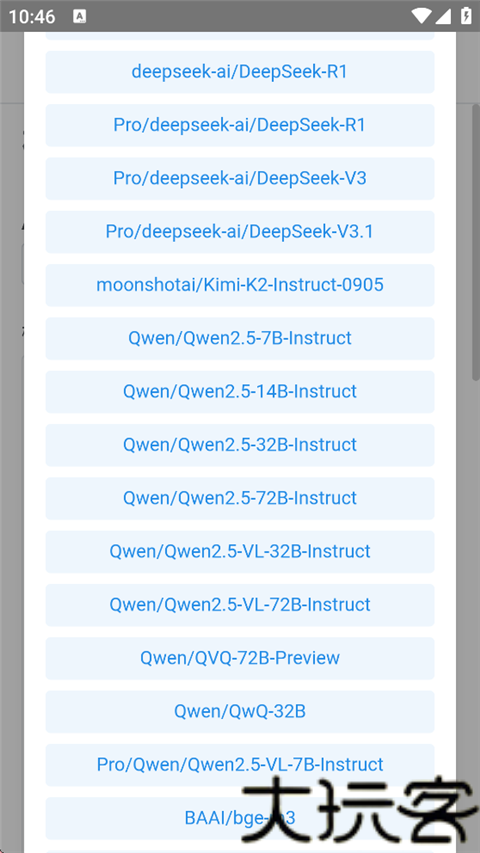Choose the Qwen/Qwen2.5-32B-Instruct entry
Viewport: 480px width, 853px height.
pyautogui.click(x=239, y=445)
